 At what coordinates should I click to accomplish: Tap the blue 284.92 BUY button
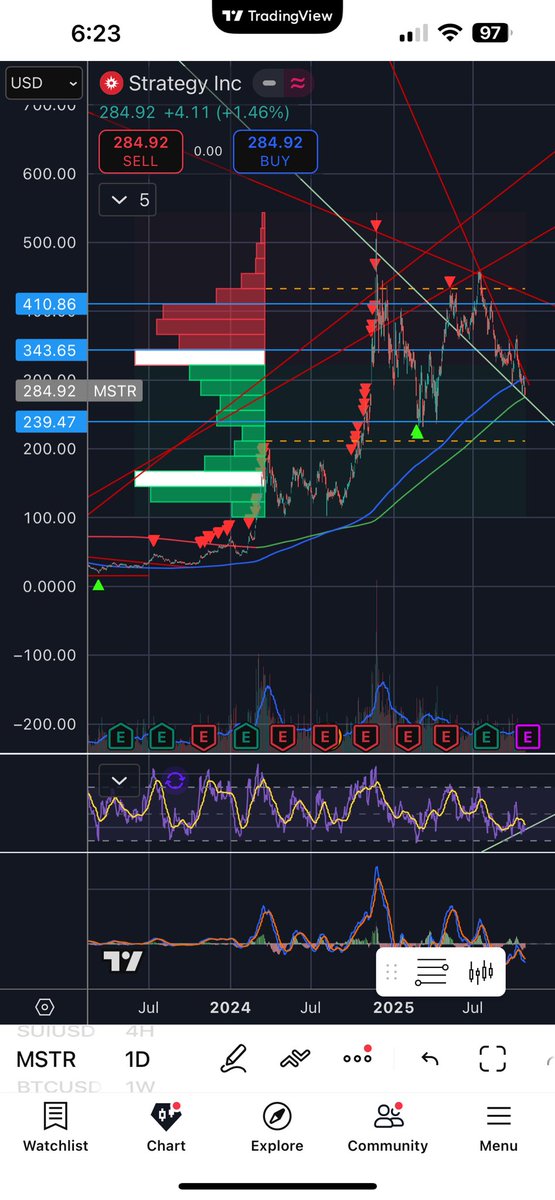[x=275, y=151]
